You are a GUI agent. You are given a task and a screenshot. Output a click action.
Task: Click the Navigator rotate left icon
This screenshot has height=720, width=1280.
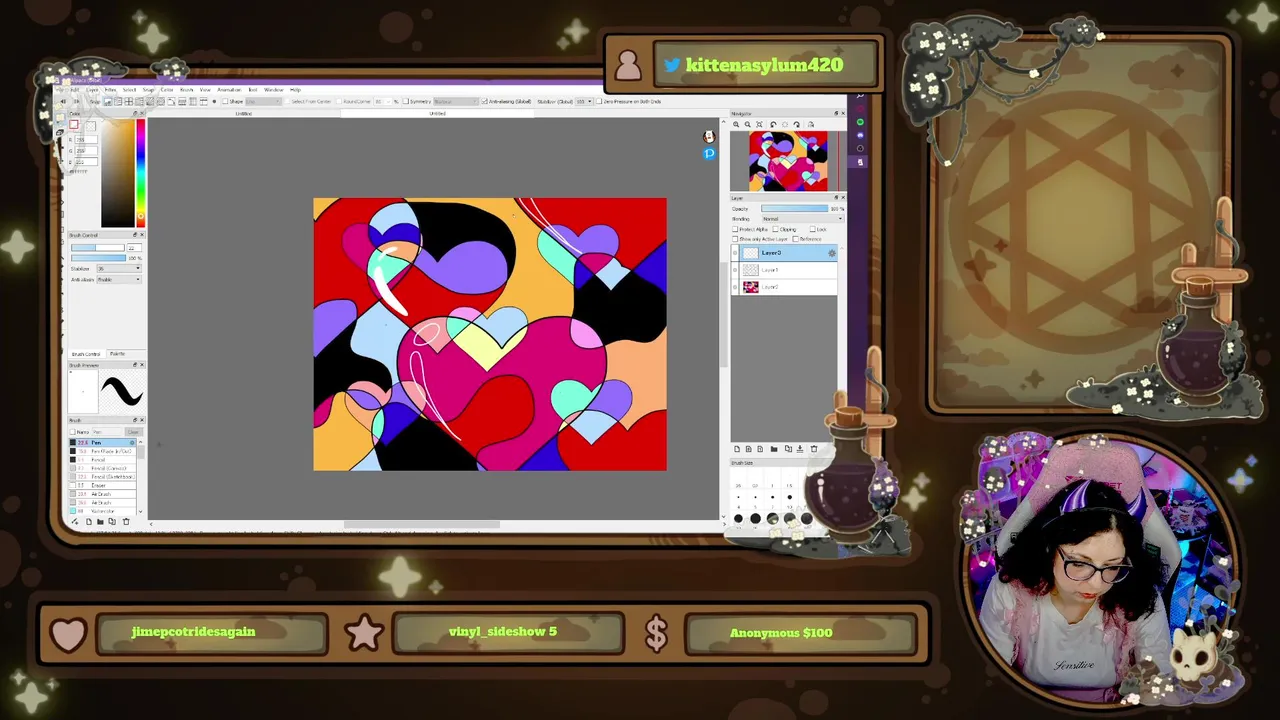click(x=773, y=124)
